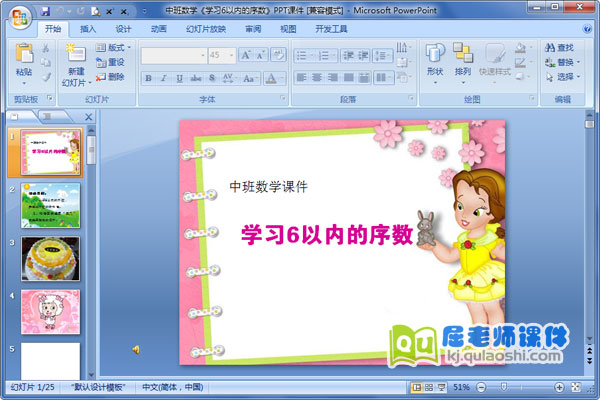Switch to 设计 tab
This screenshot has height=400, width=600.
[x=123, y=29]
